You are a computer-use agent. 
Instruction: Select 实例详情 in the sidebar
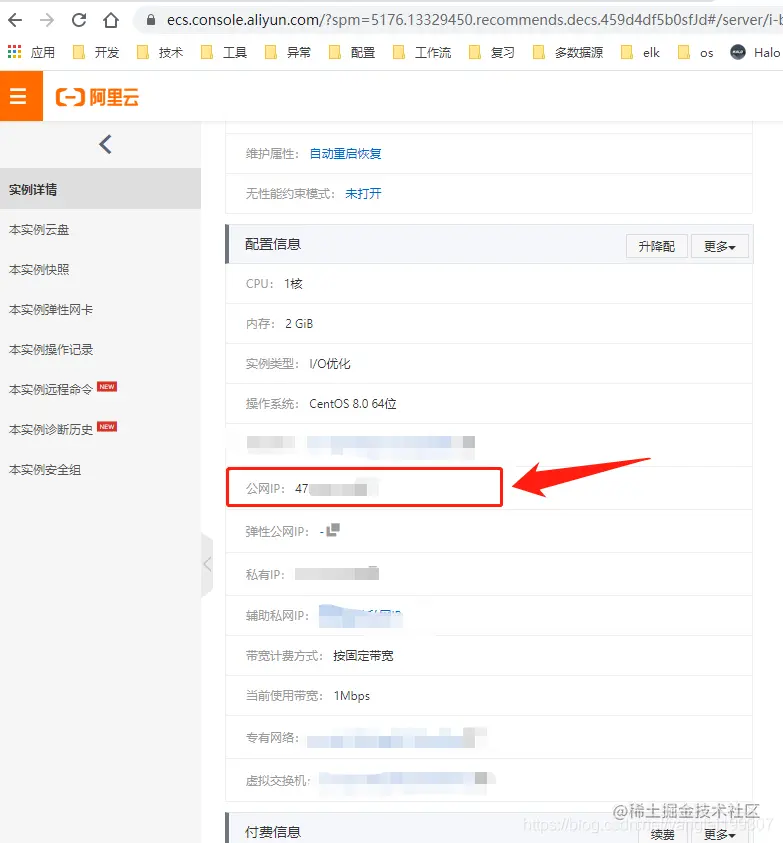pos(100,189)
